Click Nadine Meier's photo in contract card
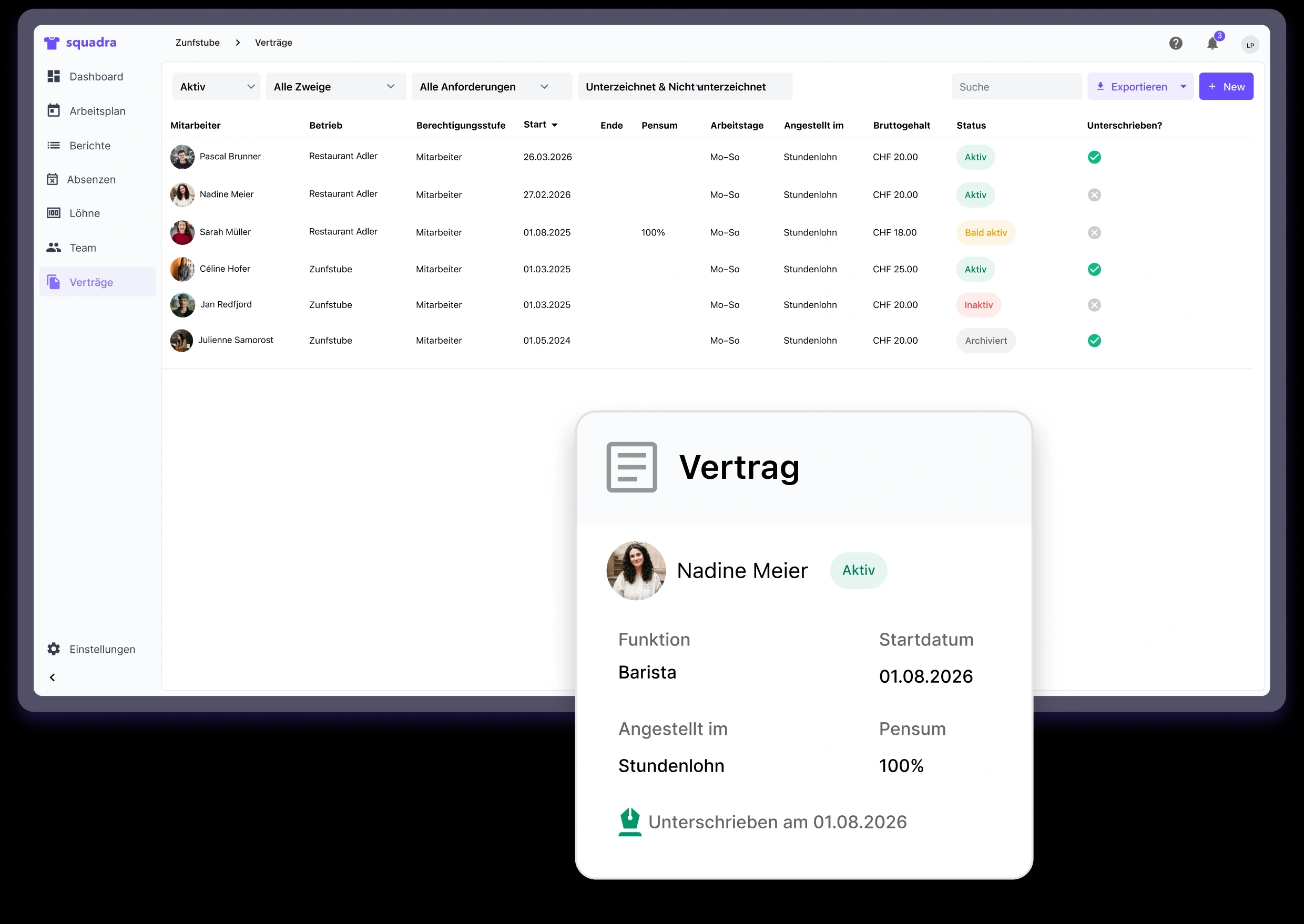This screenshot has width=1304, height=924. pyautogui.click(x=636, y=570)
